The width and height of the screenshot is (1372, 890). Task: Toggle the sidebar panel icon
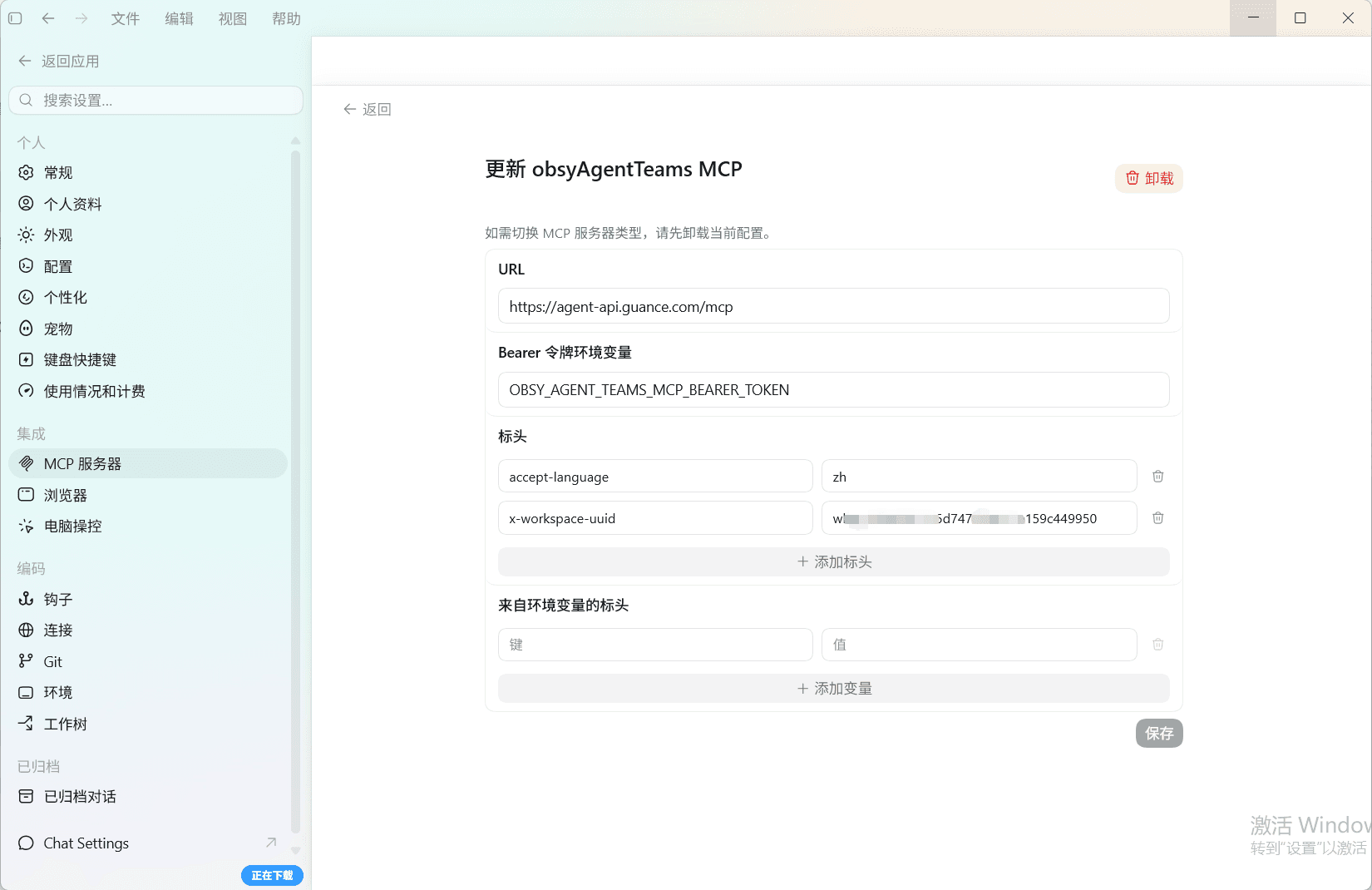15,18
